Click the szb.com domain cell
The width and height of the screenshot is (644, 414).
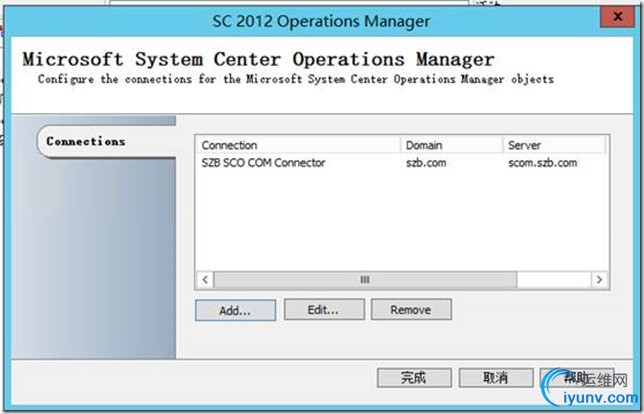click(x=426, y=163)
